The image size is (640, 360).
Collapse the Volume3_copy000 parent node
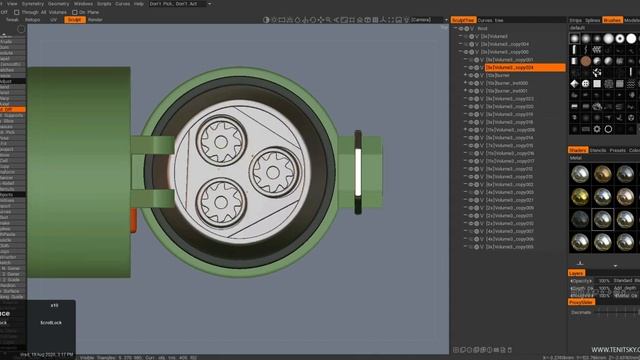coord(460,52)
